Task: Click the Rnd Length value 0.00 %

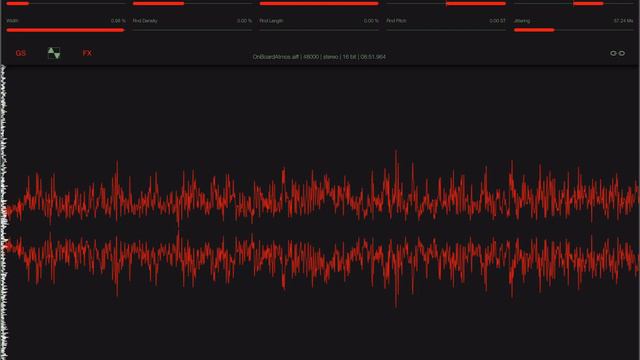Action: [x=371, y=21]
